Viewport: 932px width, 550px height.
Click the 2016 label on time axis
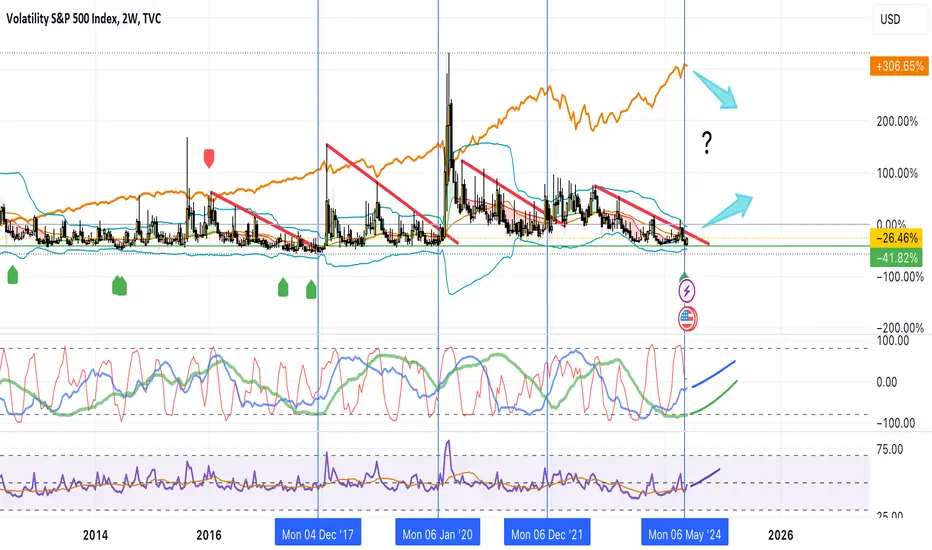pyautogui.click(x=209, y=535)
